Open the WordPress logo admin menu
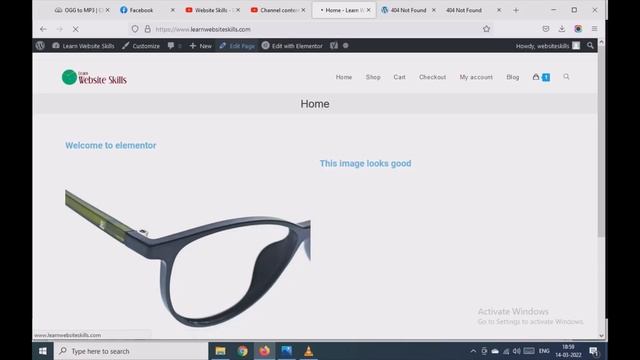This screenshot has height=360, width=640. pos(40,46)
